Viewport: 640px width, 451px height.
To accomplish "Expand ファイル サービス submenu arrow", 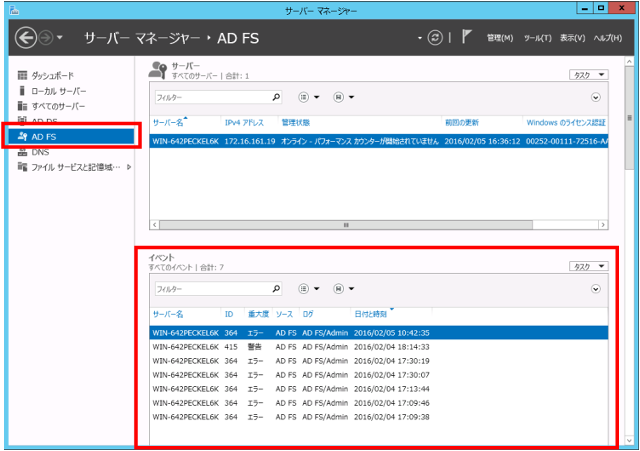I will [x=129, y=167].
